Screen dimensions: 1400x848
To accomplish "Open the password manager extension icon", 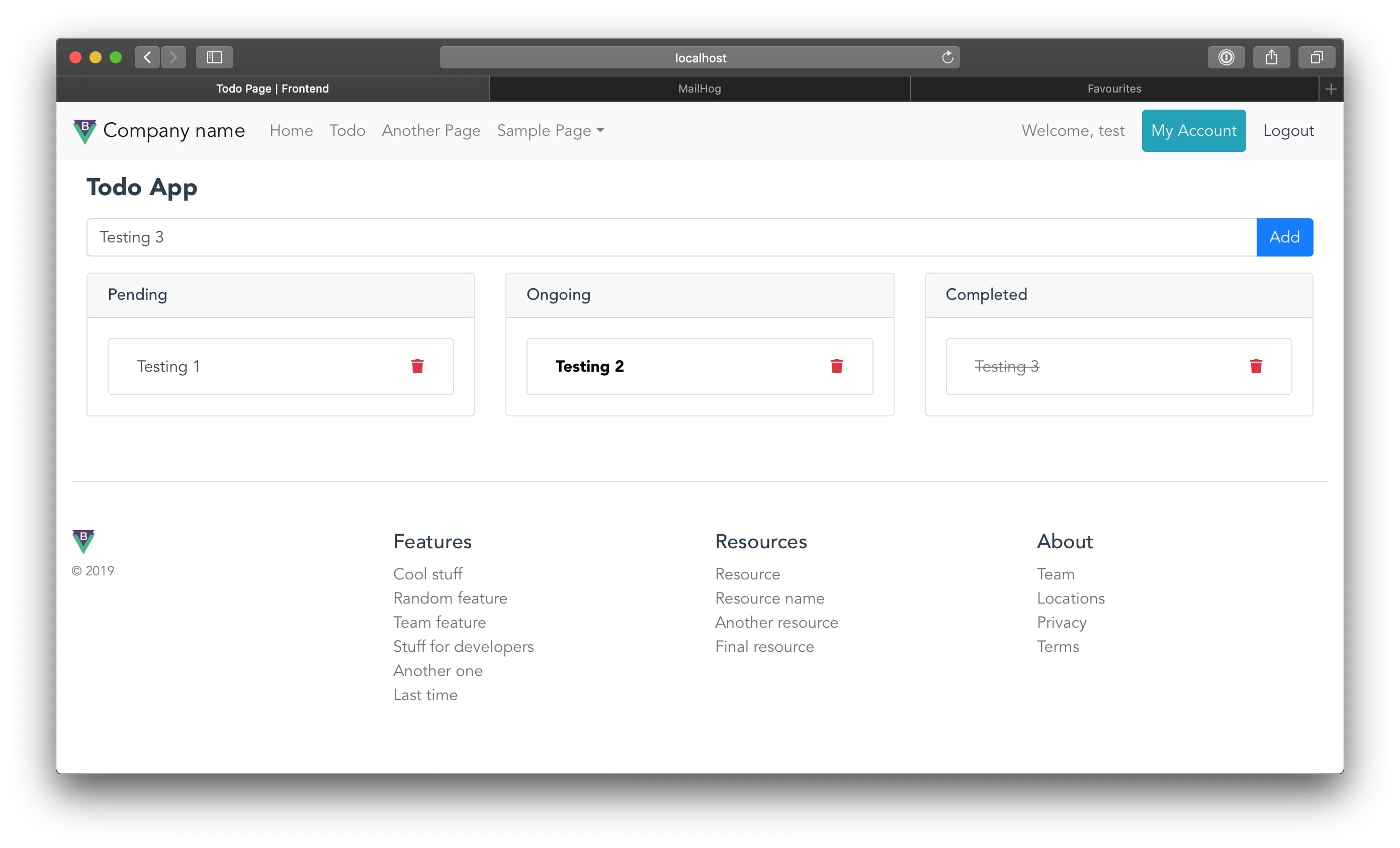I will coord(1226,57).
